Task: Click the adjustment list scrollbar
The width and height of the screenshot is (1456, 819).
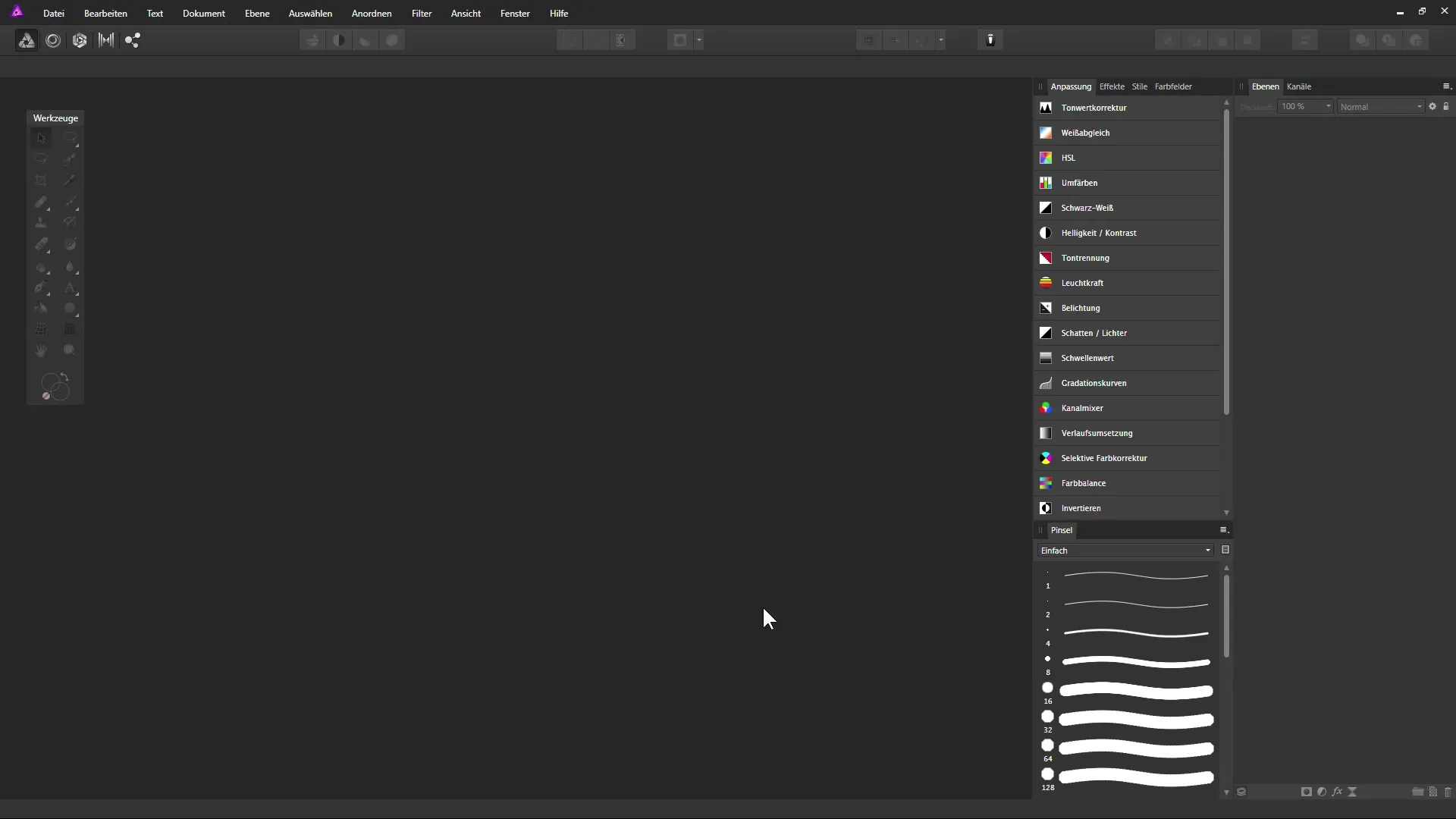Action: coord(1226,262)
